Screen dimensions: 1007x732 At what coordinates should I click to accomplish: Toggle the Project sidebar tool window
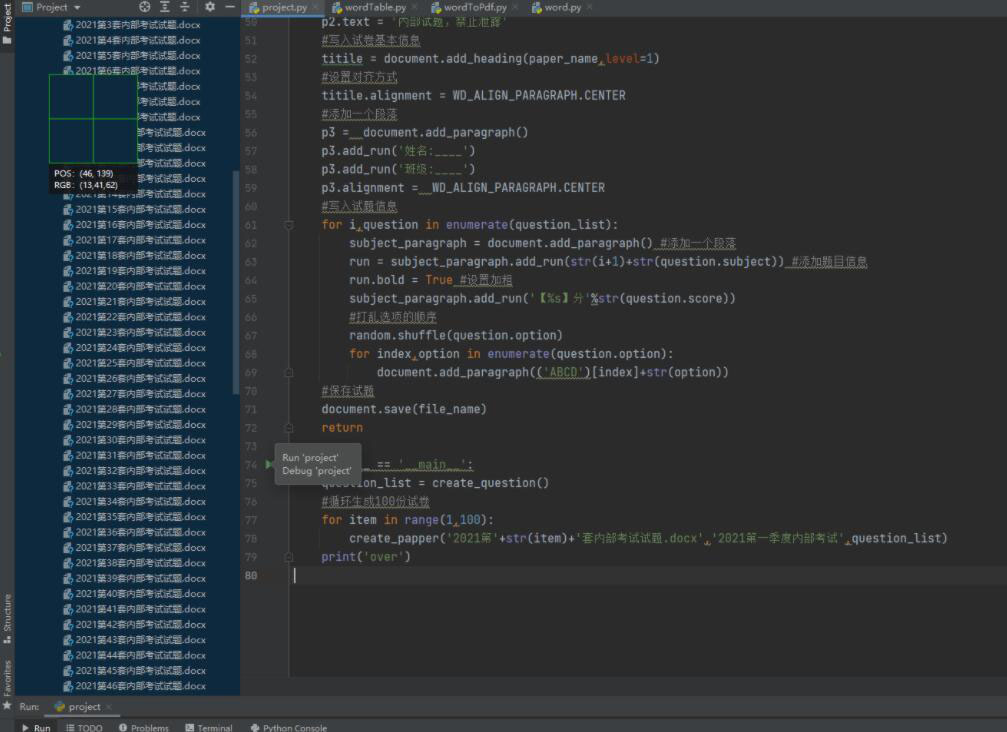point(7,18)
